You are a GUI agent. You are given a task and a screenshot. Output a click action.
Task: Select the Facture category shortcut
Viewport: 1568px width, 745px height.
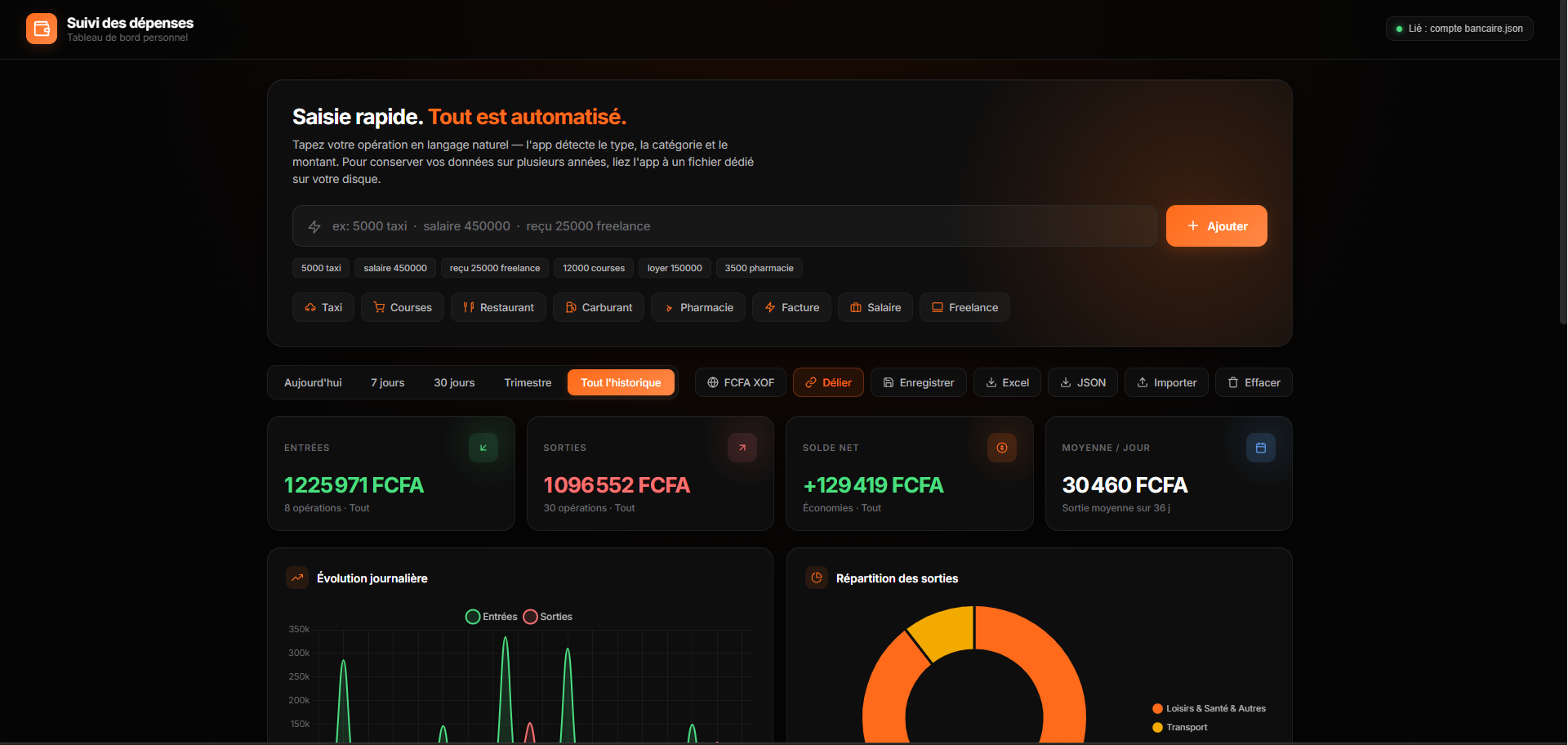pos(792,307)
